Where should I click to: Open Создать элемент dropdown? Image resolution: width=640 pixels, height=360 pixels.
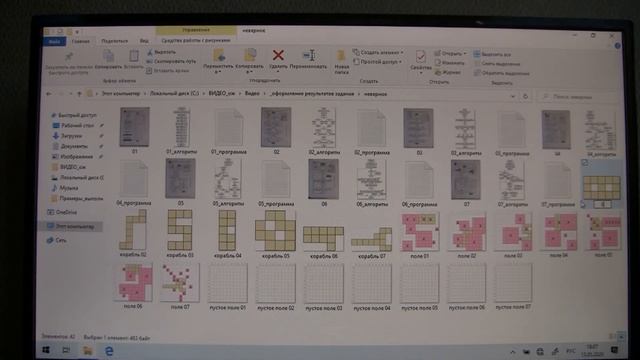point(378,52)
